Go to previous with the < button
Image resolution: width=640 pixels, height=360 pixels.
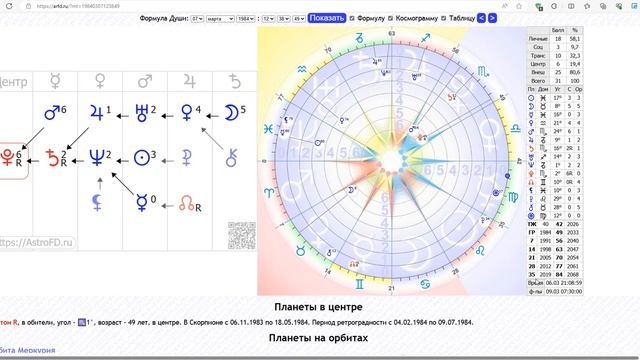(x=482, y=18)
